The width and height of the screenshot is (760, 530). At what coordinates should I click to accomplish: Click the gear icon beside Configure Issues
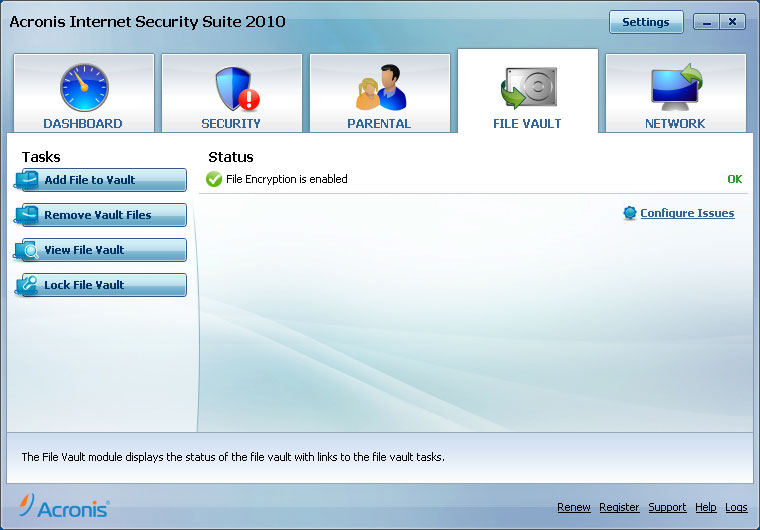630,213
